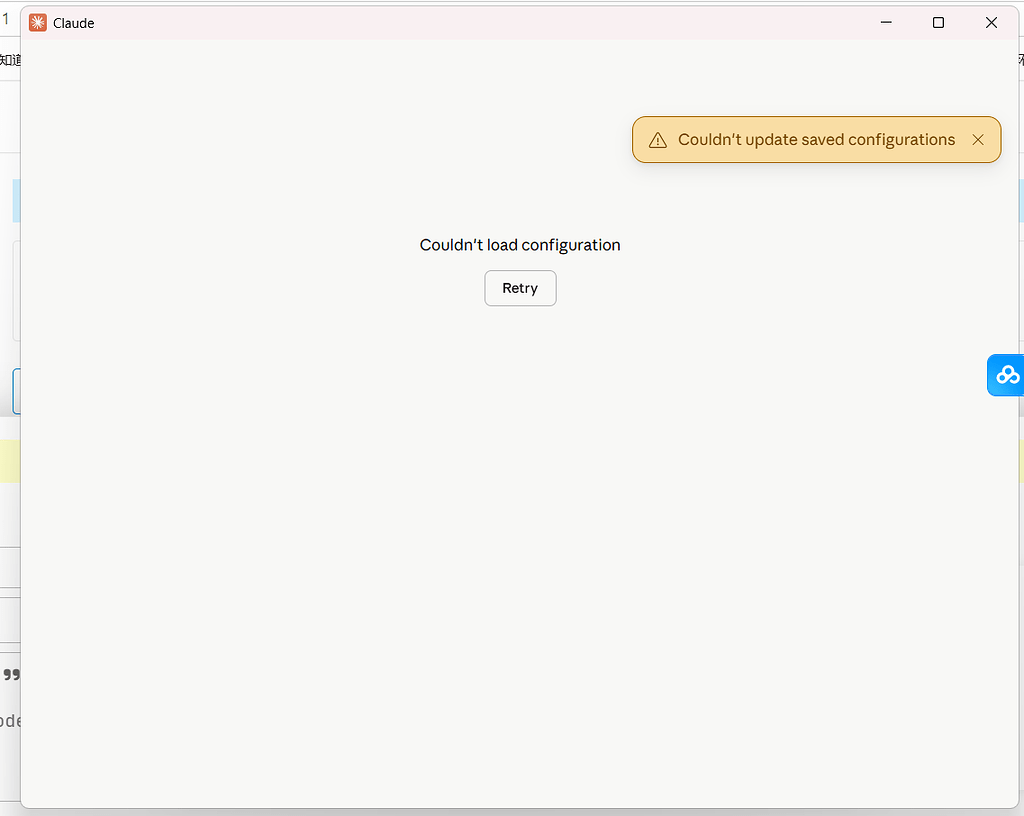Click the "Couldn't update saved configurations" text
Viewport: 1024px width, 816px height.
pos(816,140)
